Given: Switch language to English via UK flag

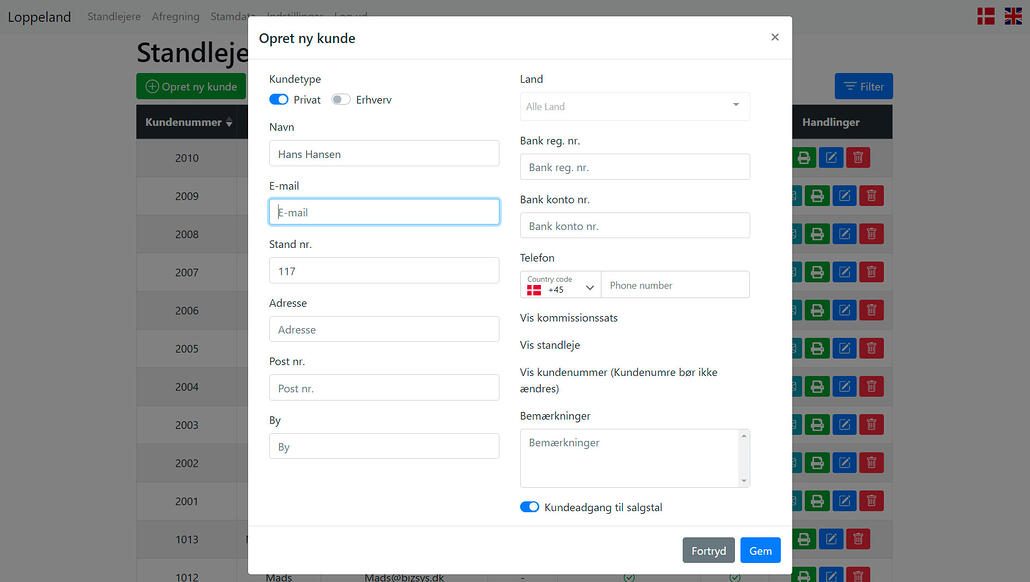Looking at the screenshot, I should tap(1012, 16).
